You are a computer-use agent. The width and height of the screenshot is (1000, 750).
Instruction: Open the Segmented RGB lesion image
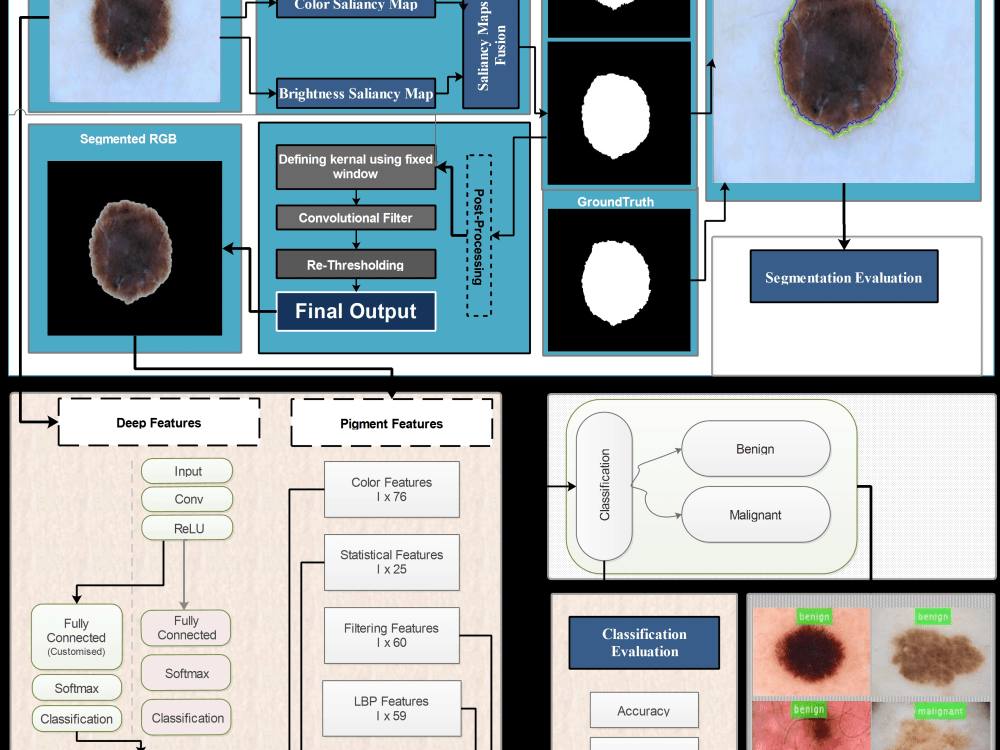(135, 248)
